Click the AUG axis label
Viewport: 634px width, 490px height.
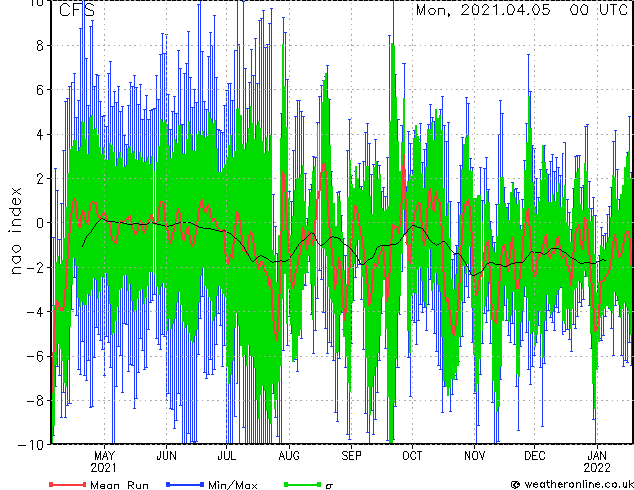289,456
